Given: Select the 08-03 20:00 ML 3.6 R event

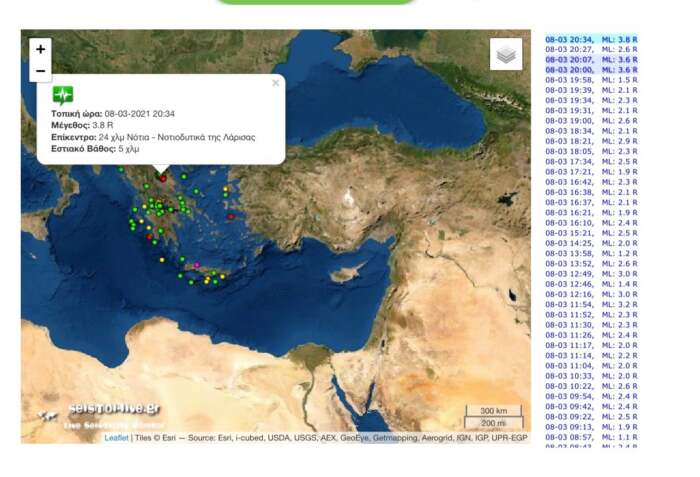Looking at the screenshot, I should 590,70.
